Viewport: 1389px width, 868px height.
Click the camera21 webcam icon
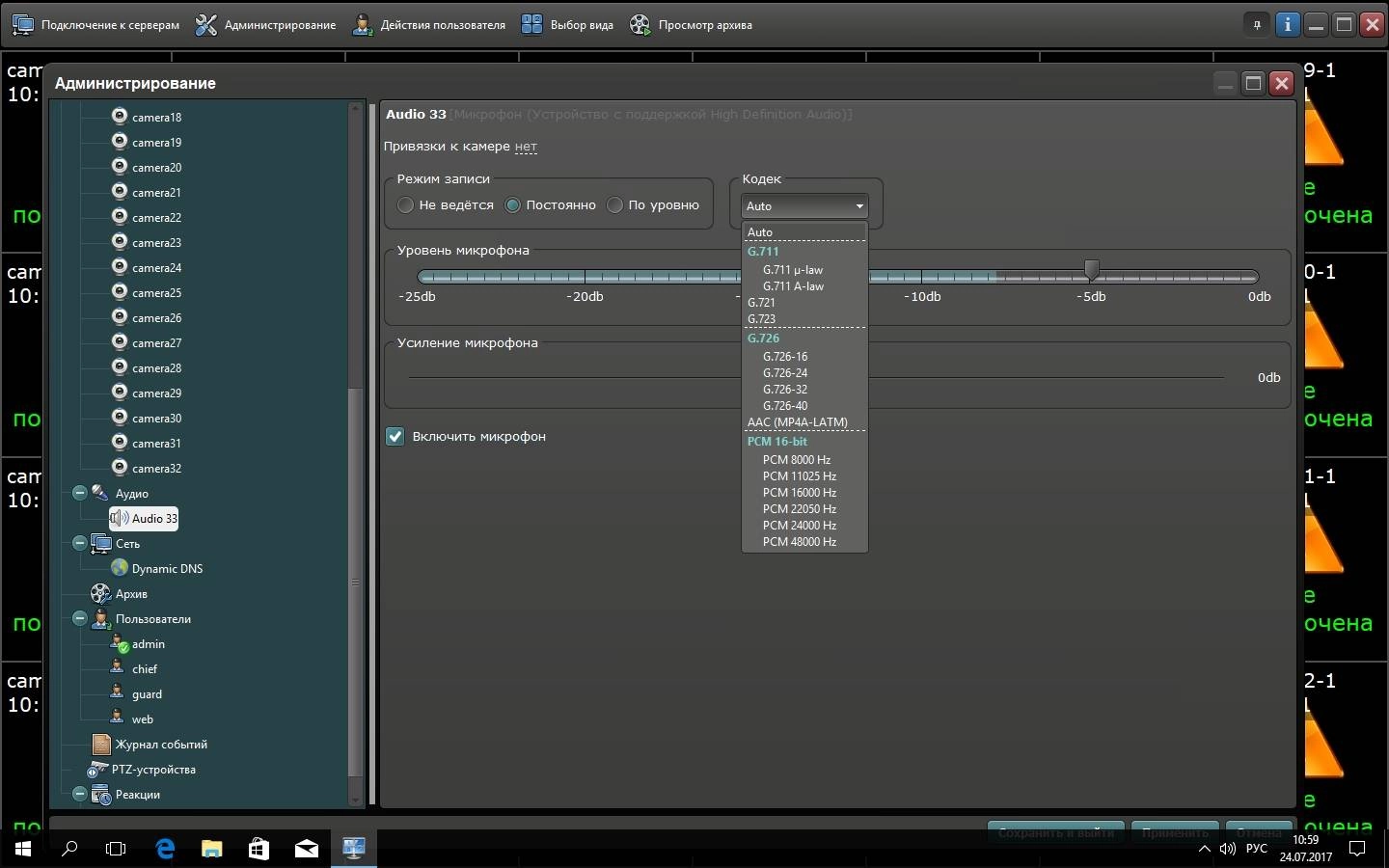pos(120,192)
